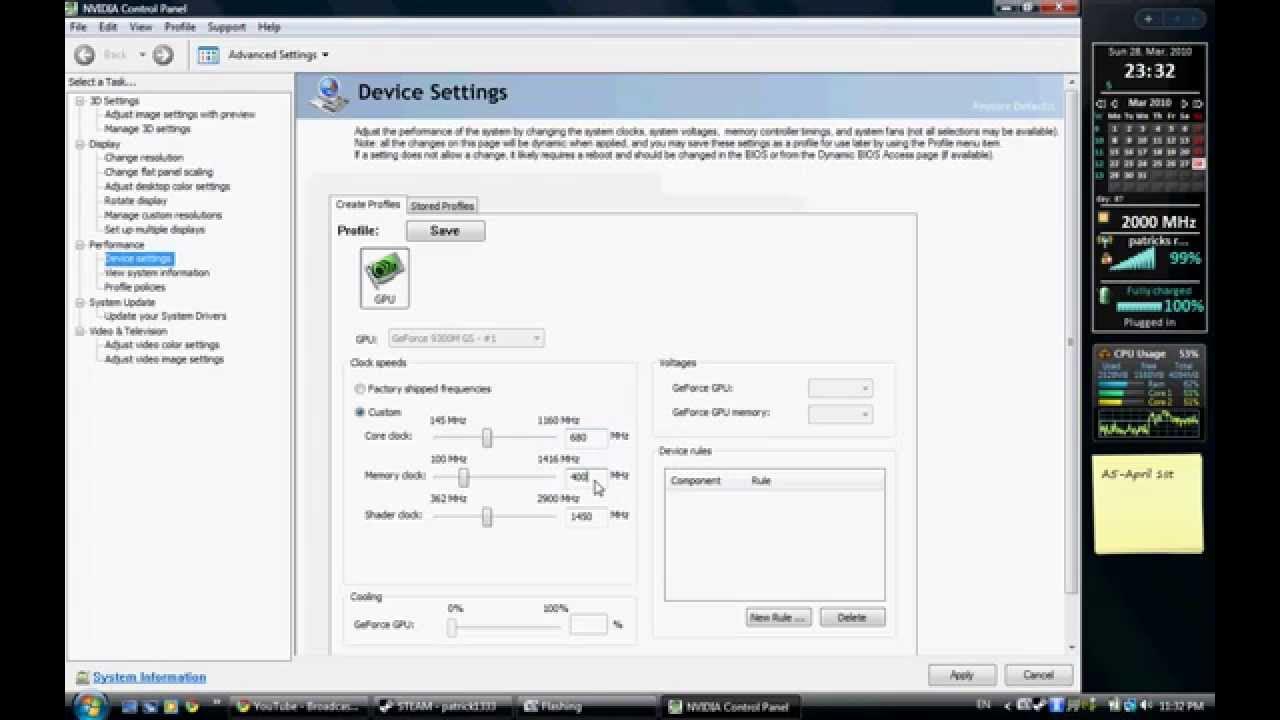Open Update your System Drivers

165,316
